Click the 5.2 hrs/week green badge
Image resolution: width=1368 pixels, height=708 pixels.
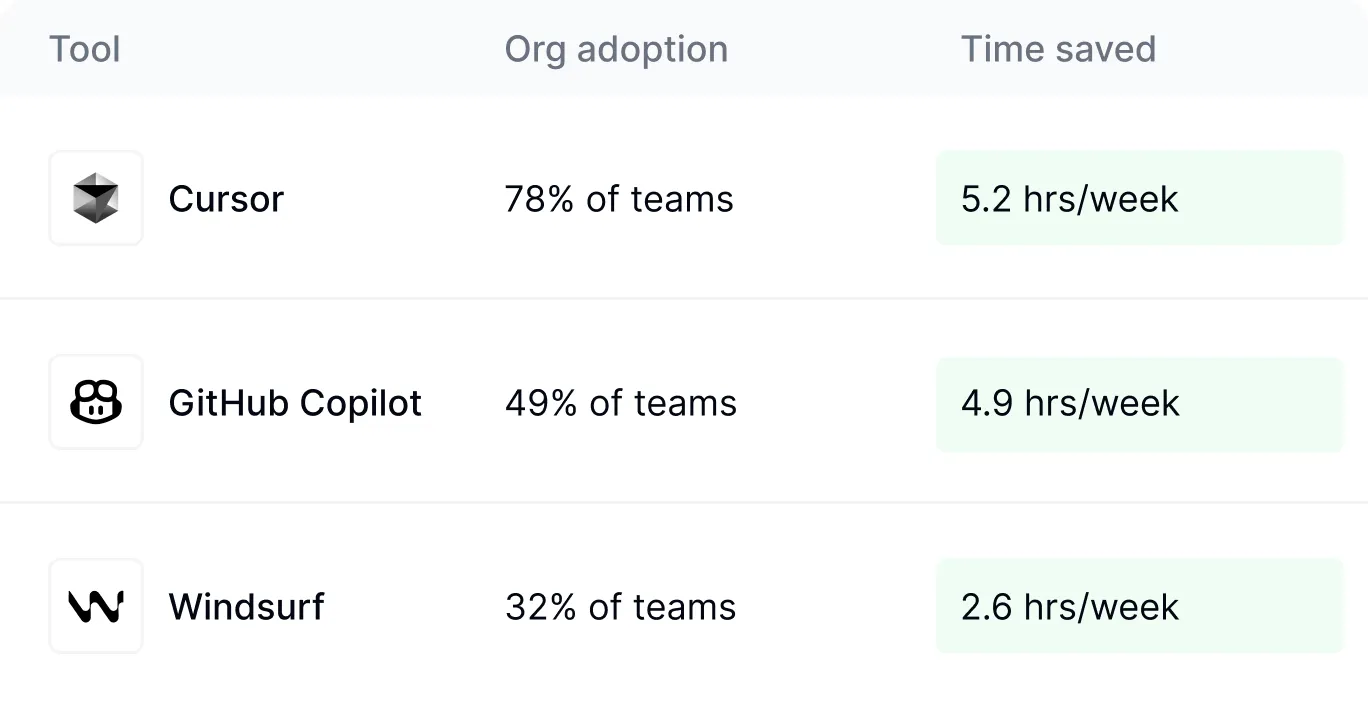(1139, 198)
